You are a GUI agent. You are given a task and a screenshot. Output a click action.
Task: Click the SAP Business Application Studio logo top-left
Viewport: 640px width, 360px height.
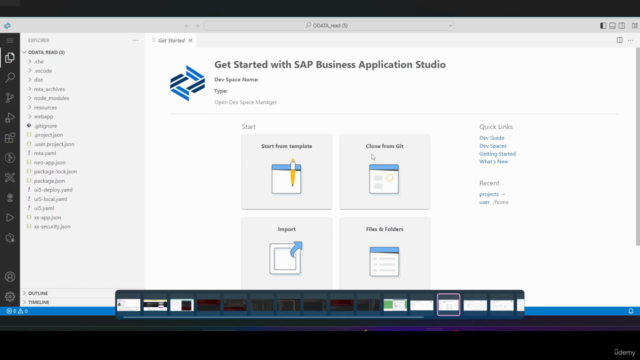[x=7, y=26]
